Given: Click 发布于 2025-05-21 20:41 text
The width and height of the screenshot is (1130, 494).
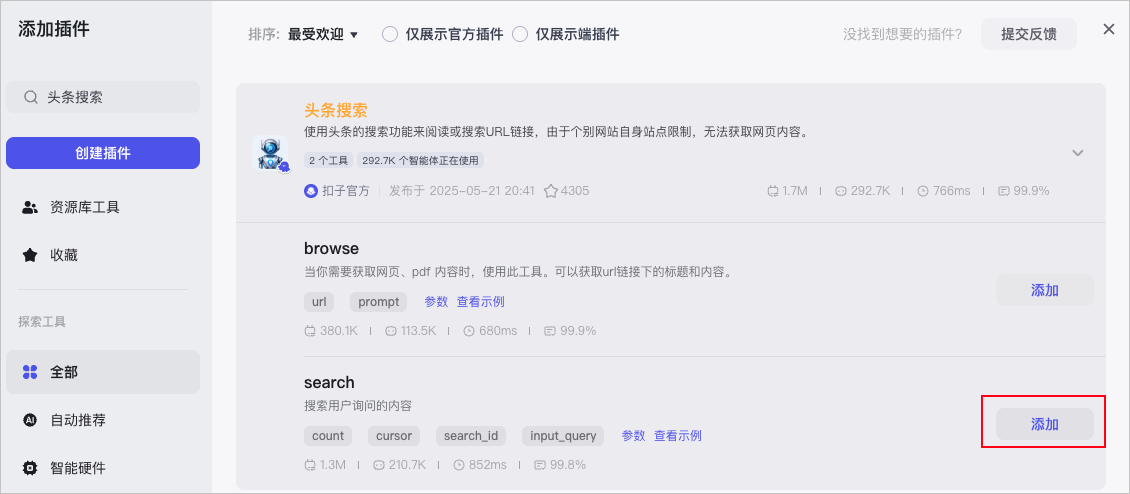Looking at the screenshot, I should coord(462,191).
